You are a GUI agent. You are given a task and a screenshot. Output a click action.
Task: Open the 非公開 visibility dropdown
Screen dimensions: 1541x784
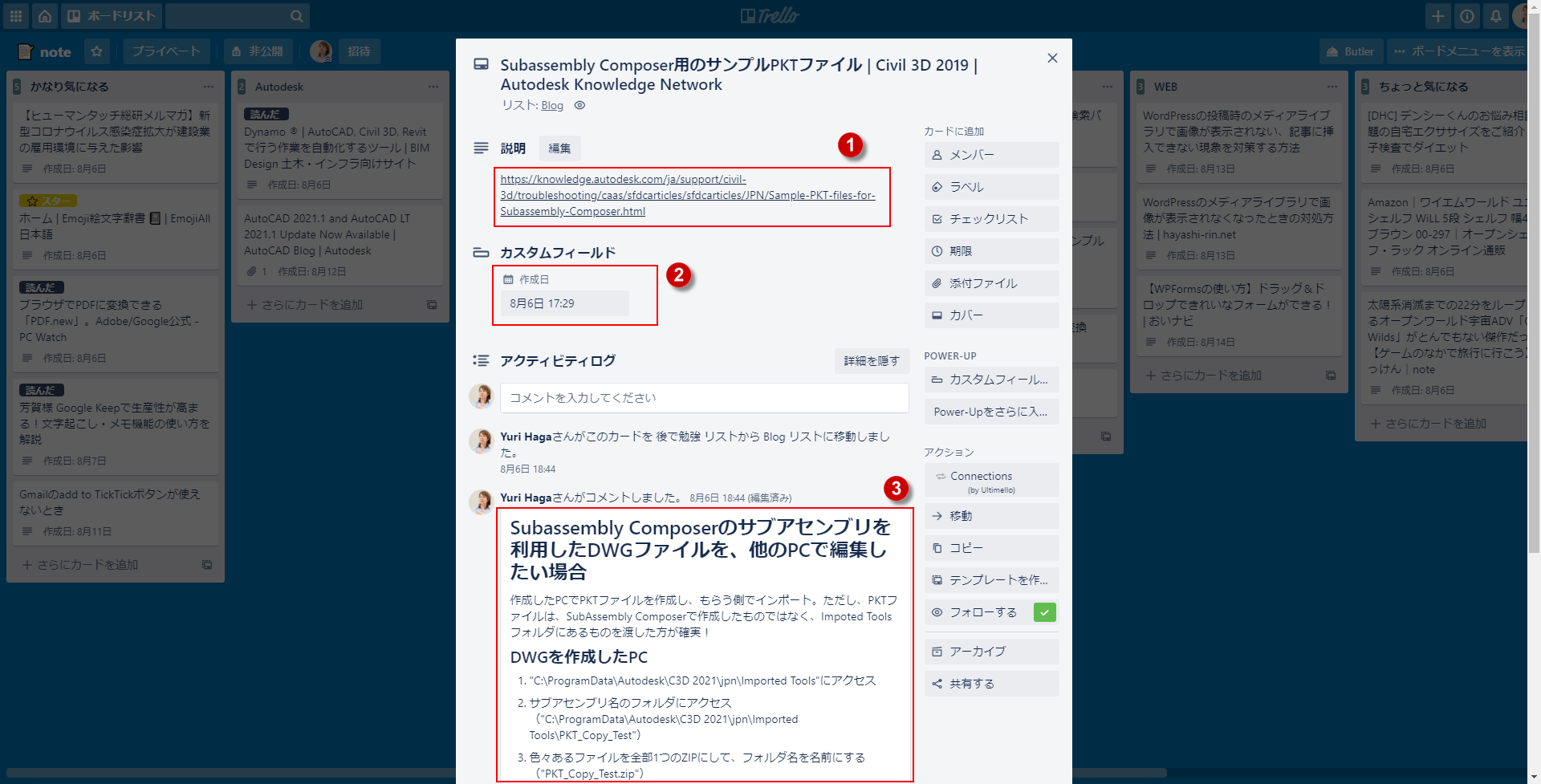pos(258,51)
